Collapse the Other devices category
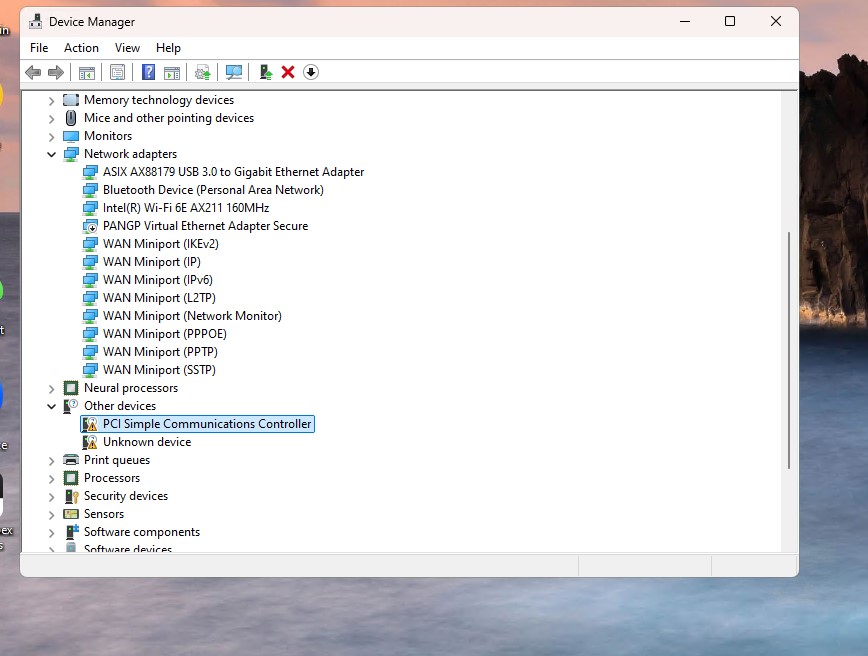Screen dimensions: 868x656 (x=51, y=405)
